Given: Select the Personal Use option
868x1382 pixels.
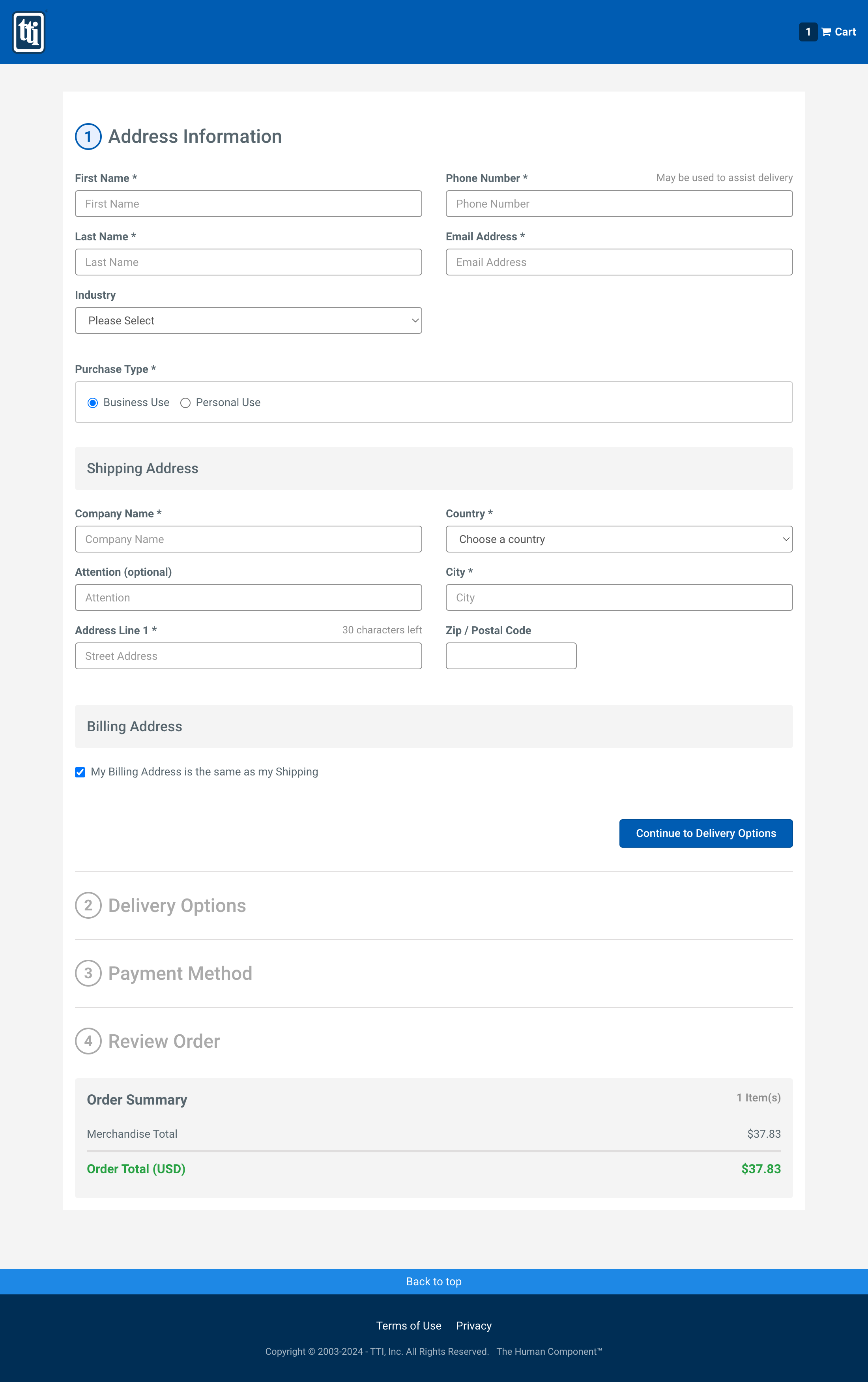Looking at the screenshot, I should pyautogui.click(x=185, y=402).
